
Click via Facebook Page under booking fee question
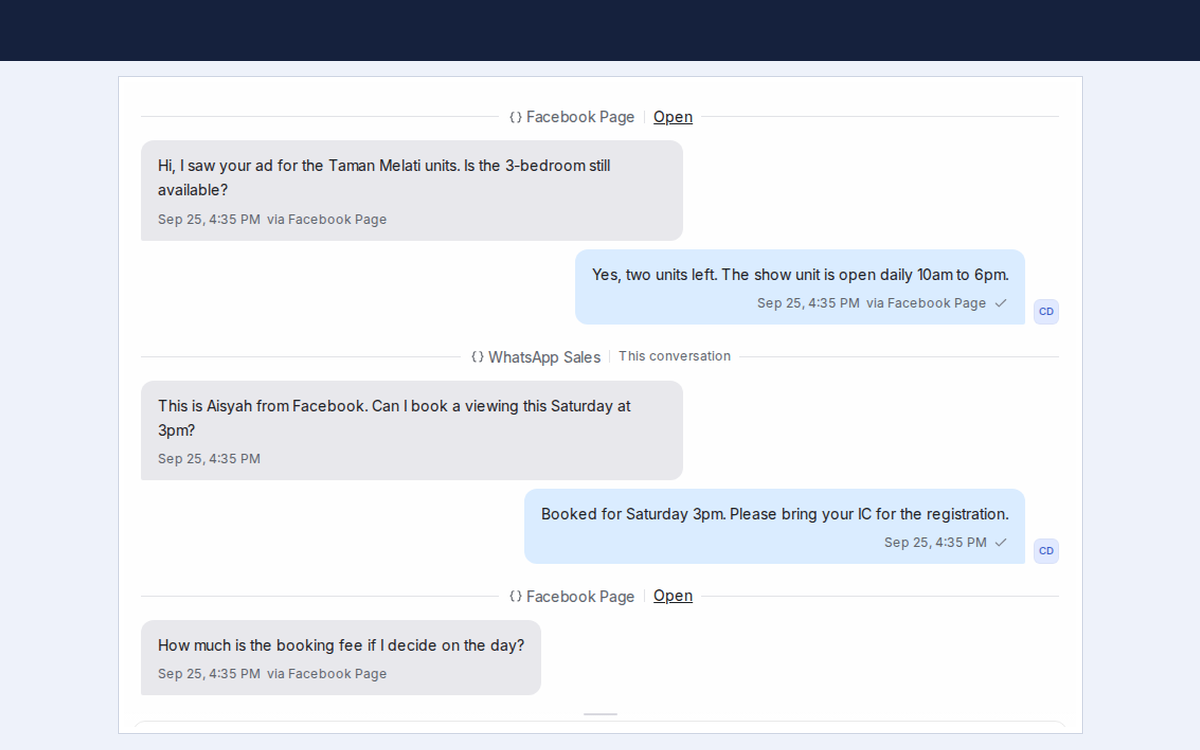coord(327,674)
